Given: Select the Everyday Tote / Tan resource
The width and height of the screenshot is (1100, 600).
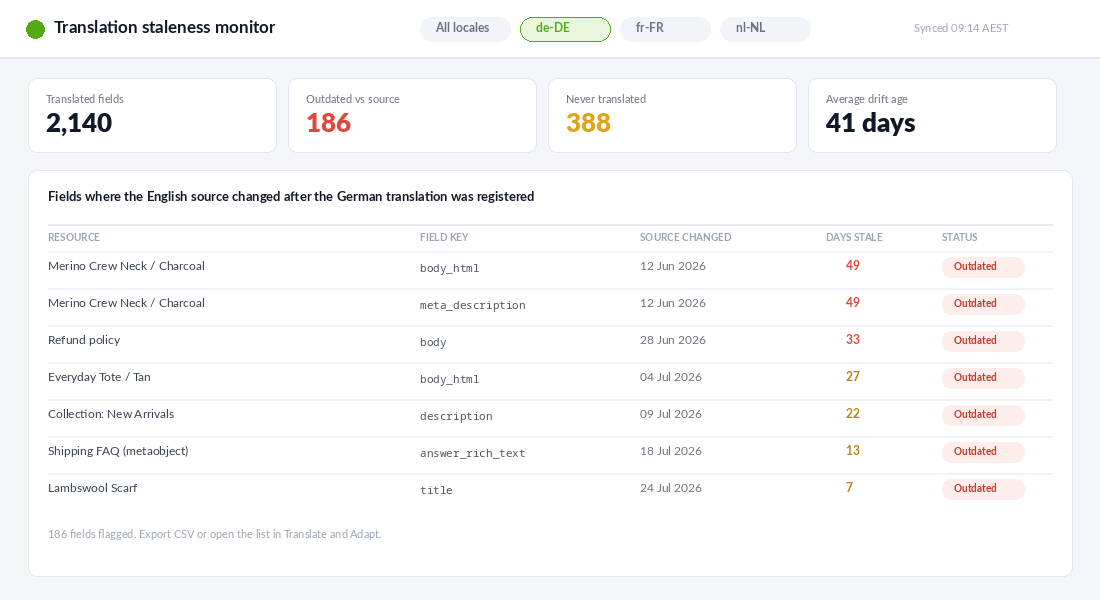Looking at the screenshot, I should [99, 378].
